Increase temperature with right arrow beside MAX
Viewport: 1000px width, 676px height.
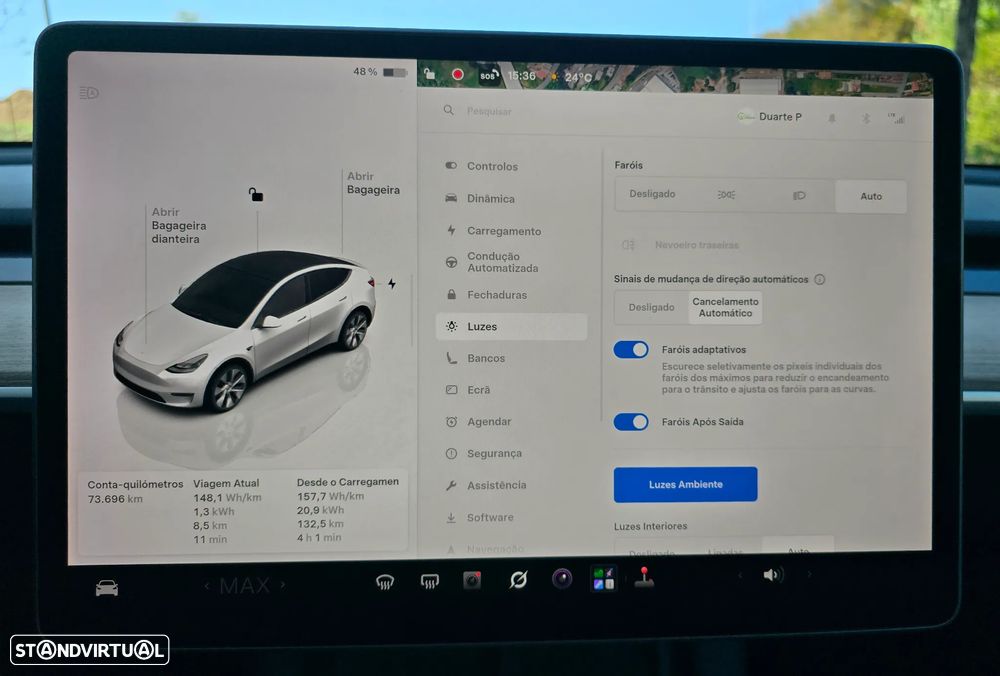pyautogui.click(x=283, y=584)
